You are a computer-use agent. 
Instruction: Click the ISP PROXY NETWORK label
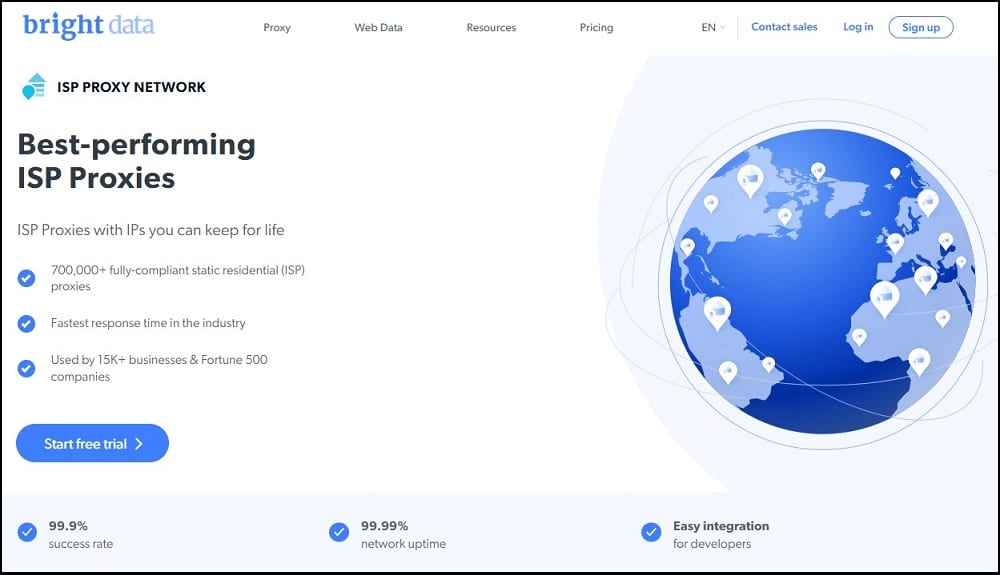[131, 87]
